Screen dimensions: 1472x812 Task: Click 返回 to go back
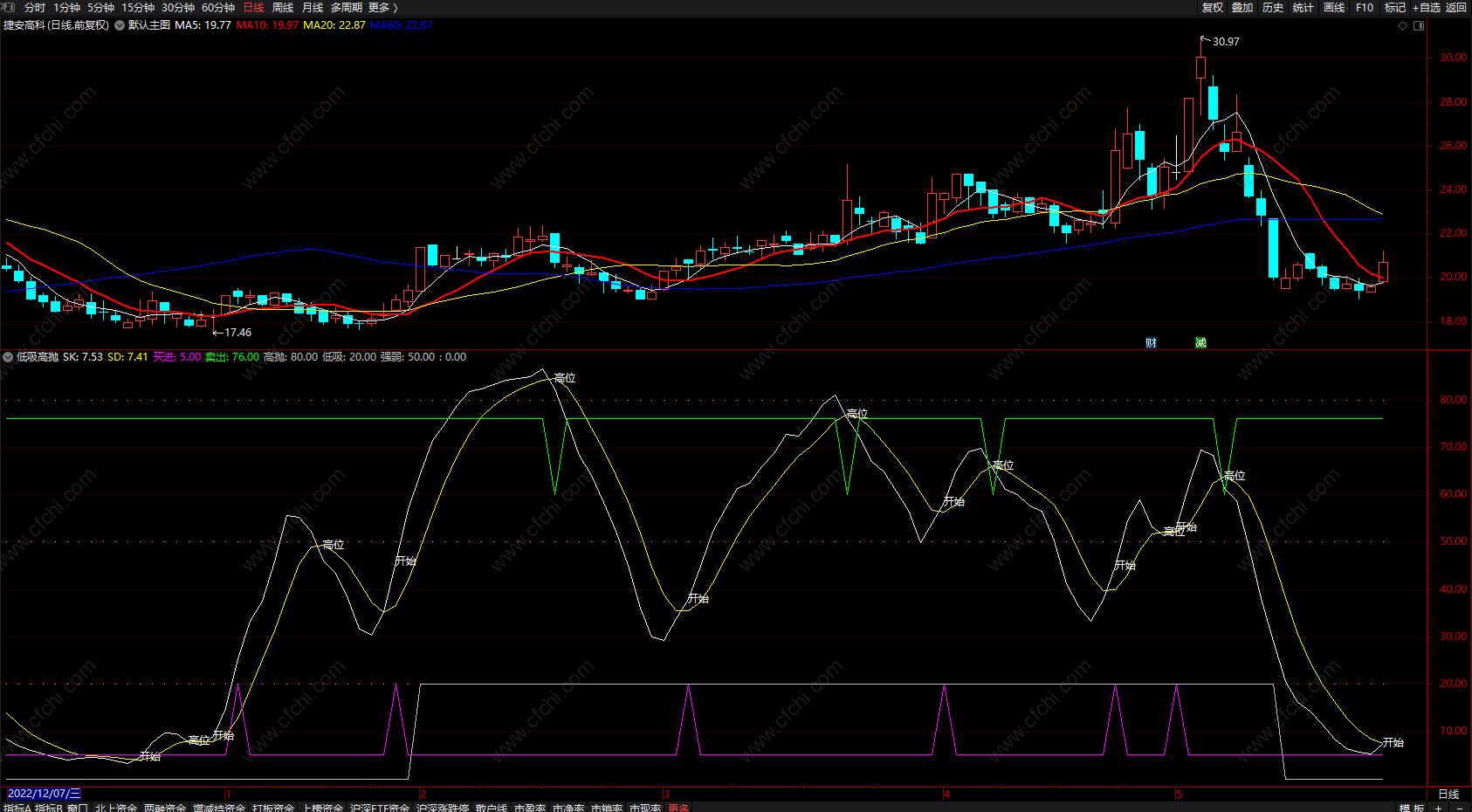[x=1456, y=8]
